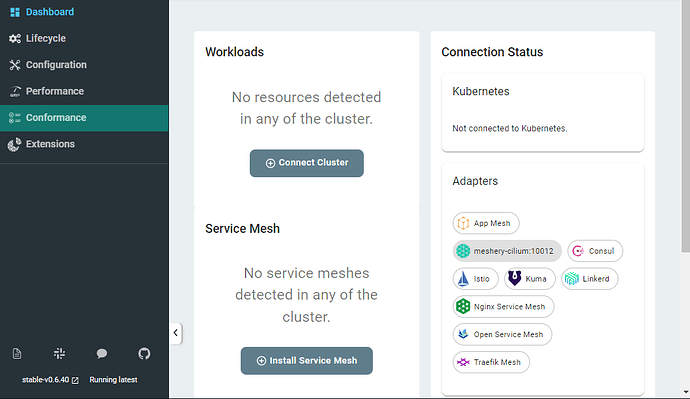Select the Istio adapter chip
The image size is (690, 399).
(475, 278)
